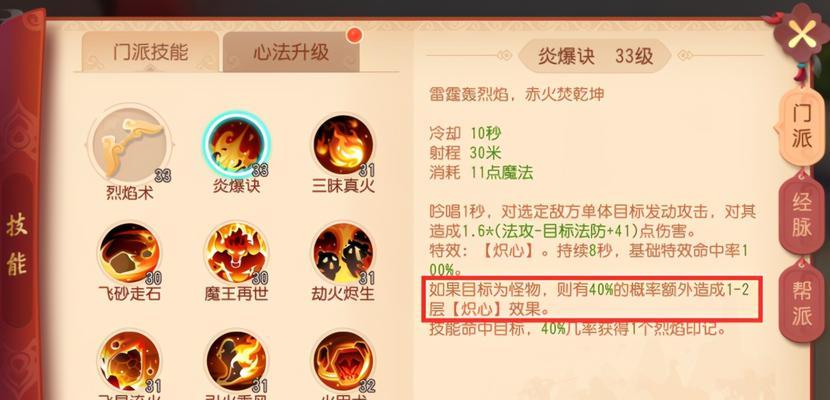Select the 门派 side tab
Image resolution: width=830 pixels, height=400 pixels.
801,127
